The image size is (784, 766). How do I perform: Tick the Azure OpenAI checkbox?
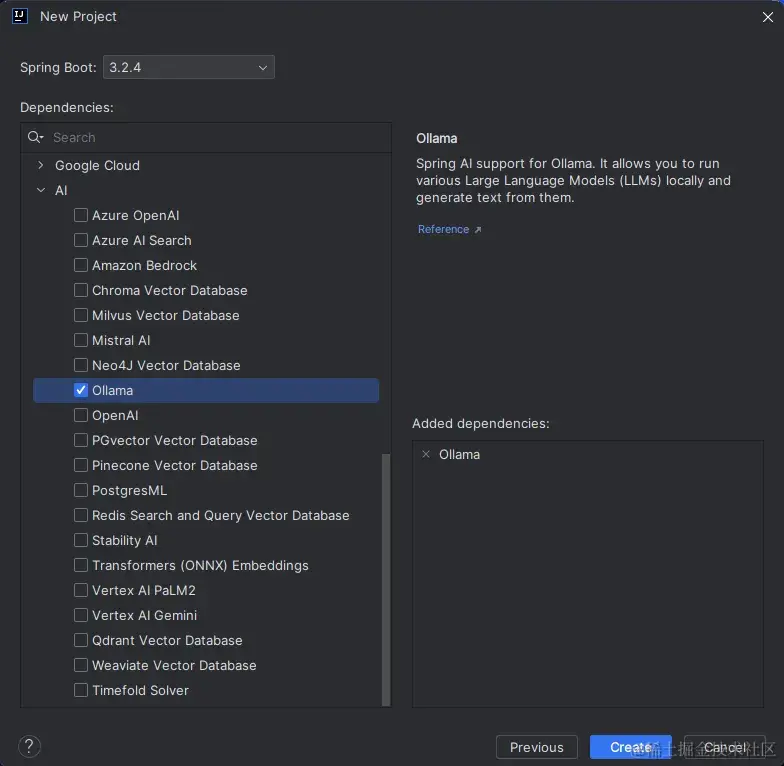[x=81, y=215]
